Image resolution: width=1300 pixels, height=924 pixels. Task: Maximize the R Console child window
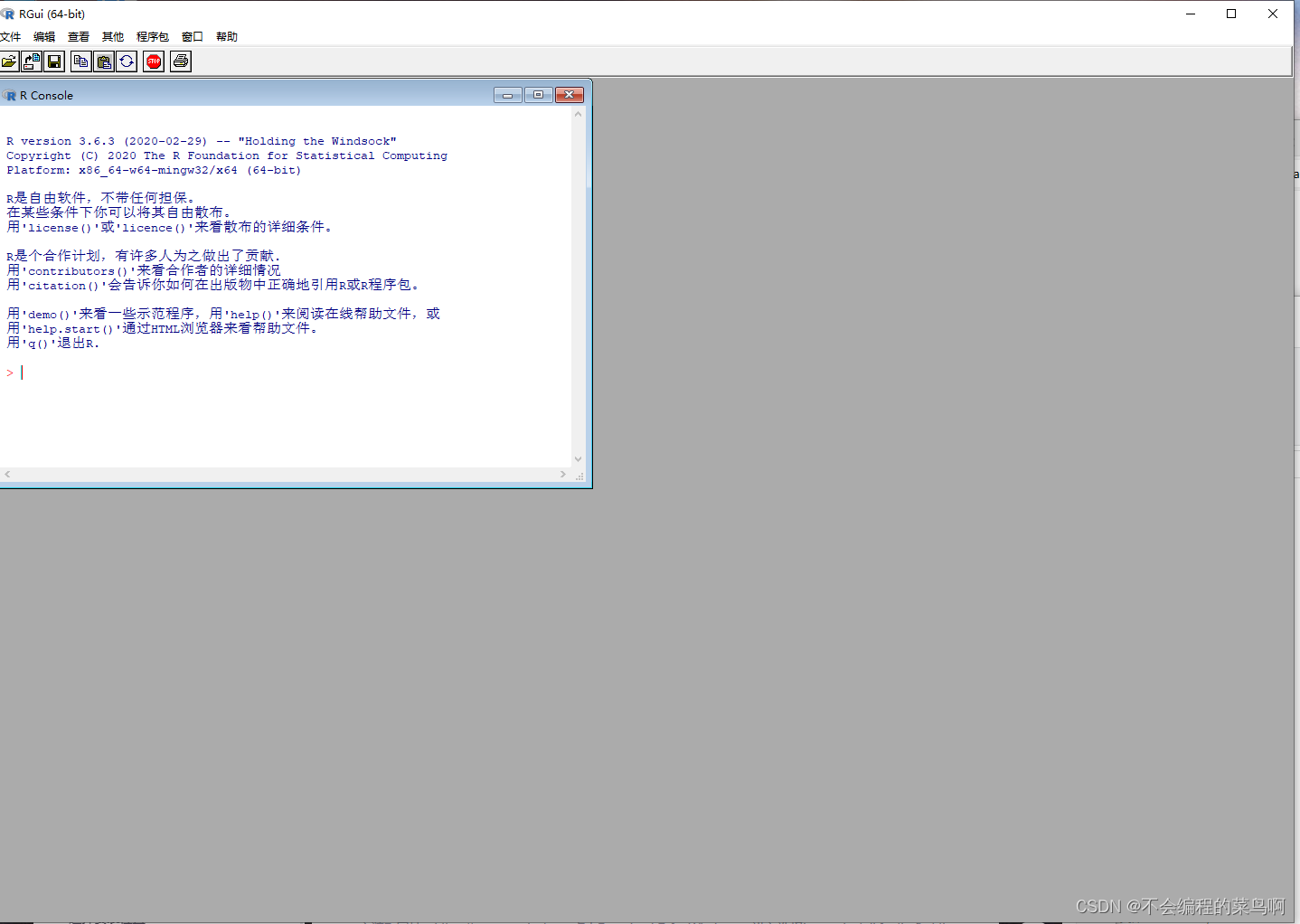coord(538,95)
